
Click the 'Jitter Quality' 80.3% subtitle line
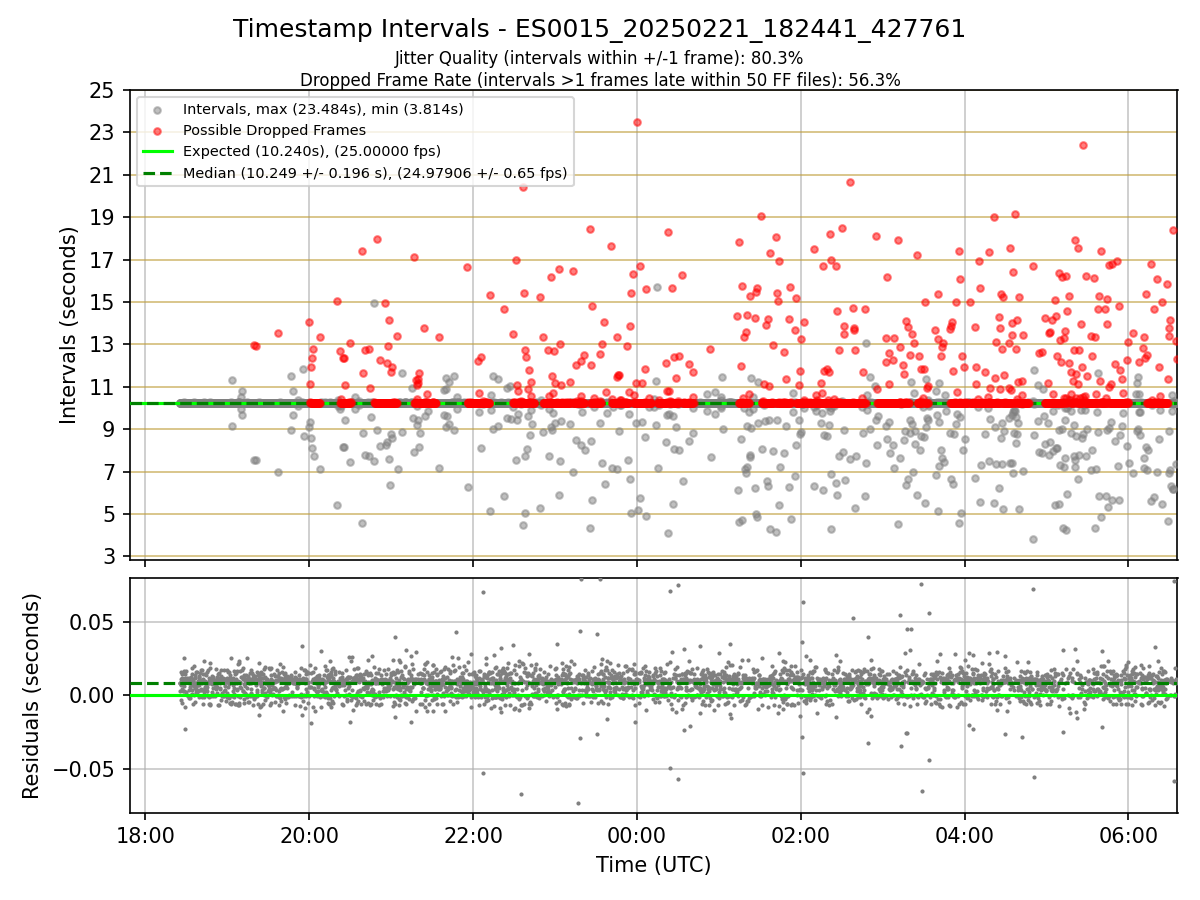point(599,58)
